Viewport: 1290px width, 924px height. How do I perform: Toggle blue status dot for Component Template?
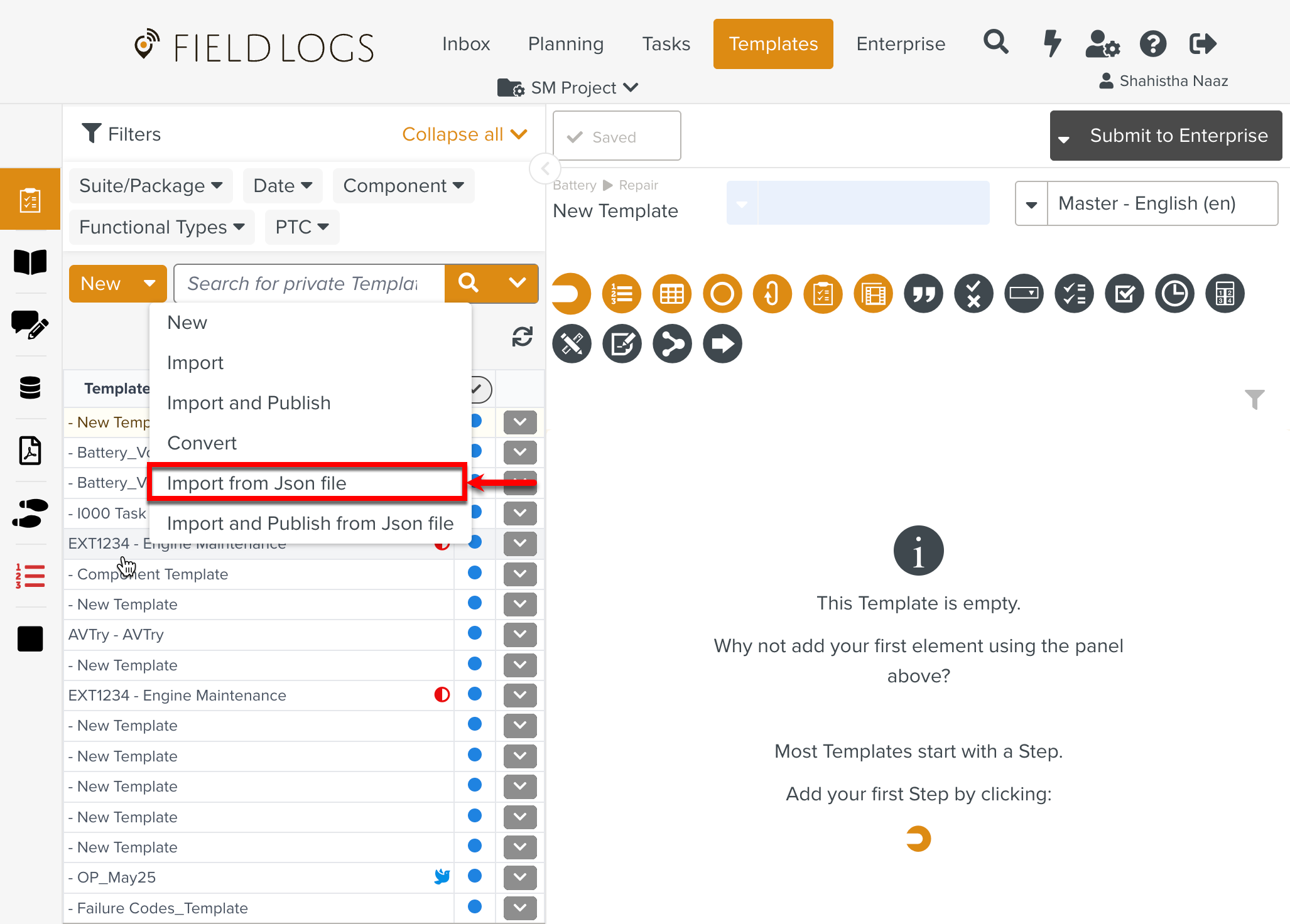(x=475, y=573)
